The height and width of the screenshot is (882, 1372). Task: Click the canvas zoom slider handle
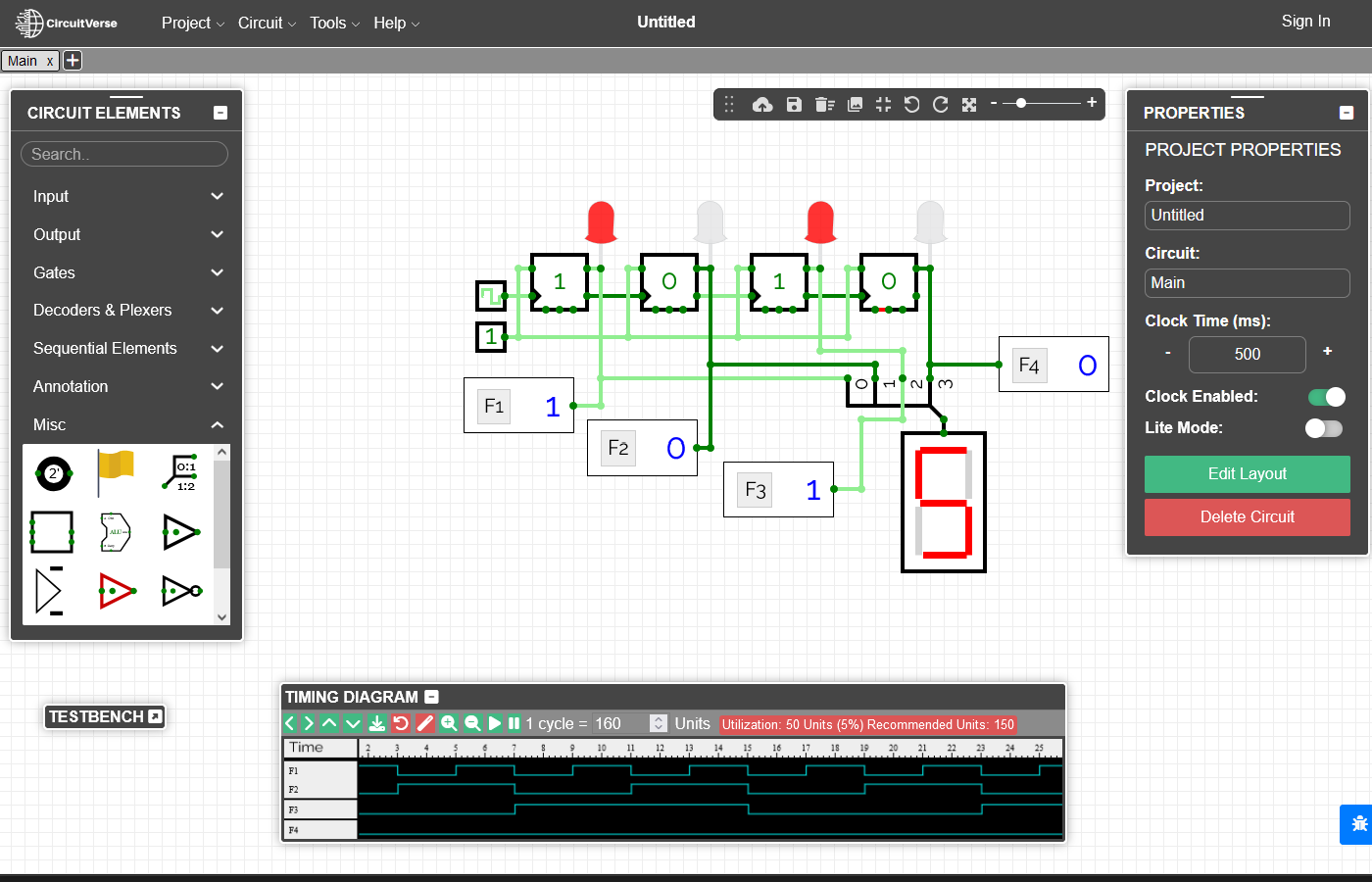tap(1021, 103)
